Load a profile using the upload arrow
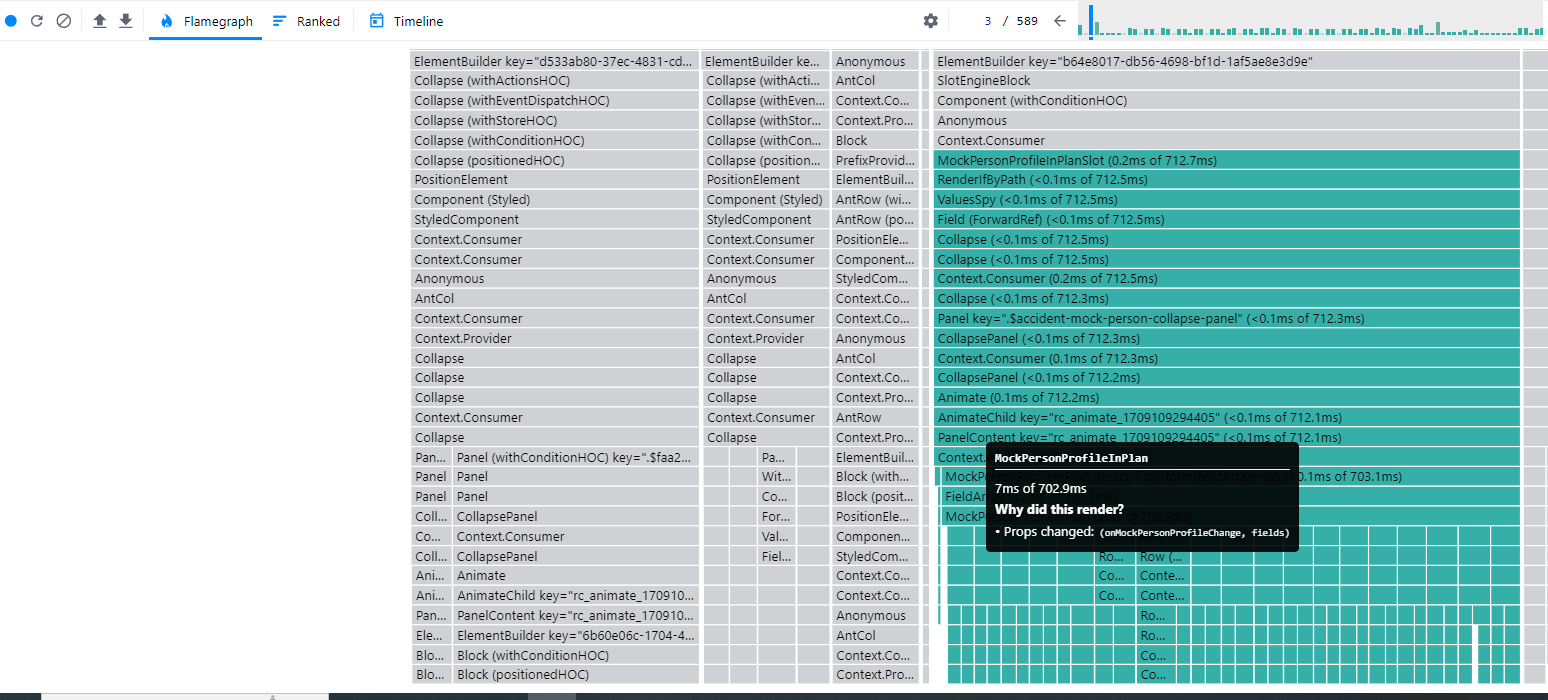Viewport: 1548px width, 700px height. tap(99, 21)
